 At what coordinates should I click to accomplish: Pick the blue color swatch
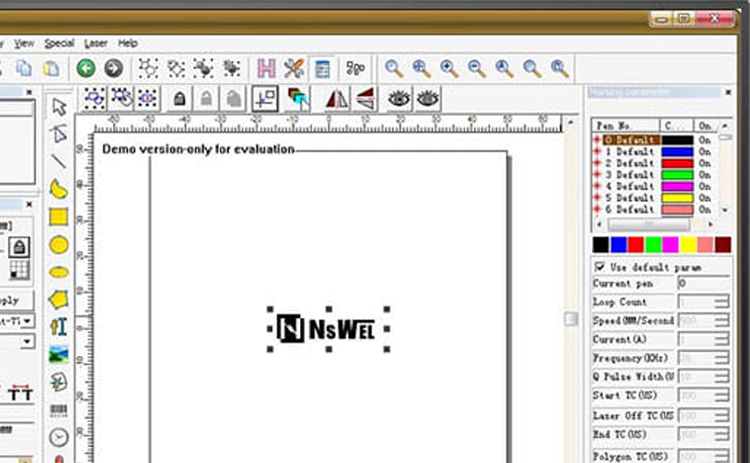(x=618, y=244)
